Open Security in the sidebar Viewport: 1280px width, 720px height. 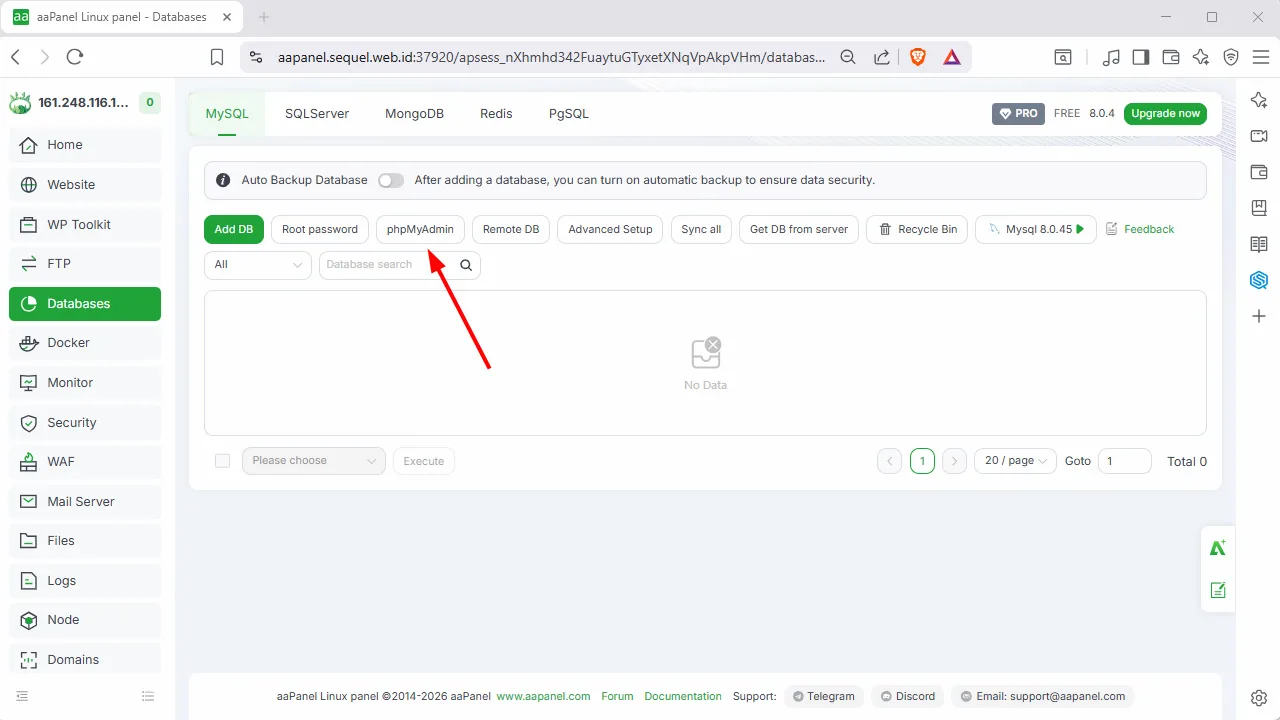tap(85, 423)
